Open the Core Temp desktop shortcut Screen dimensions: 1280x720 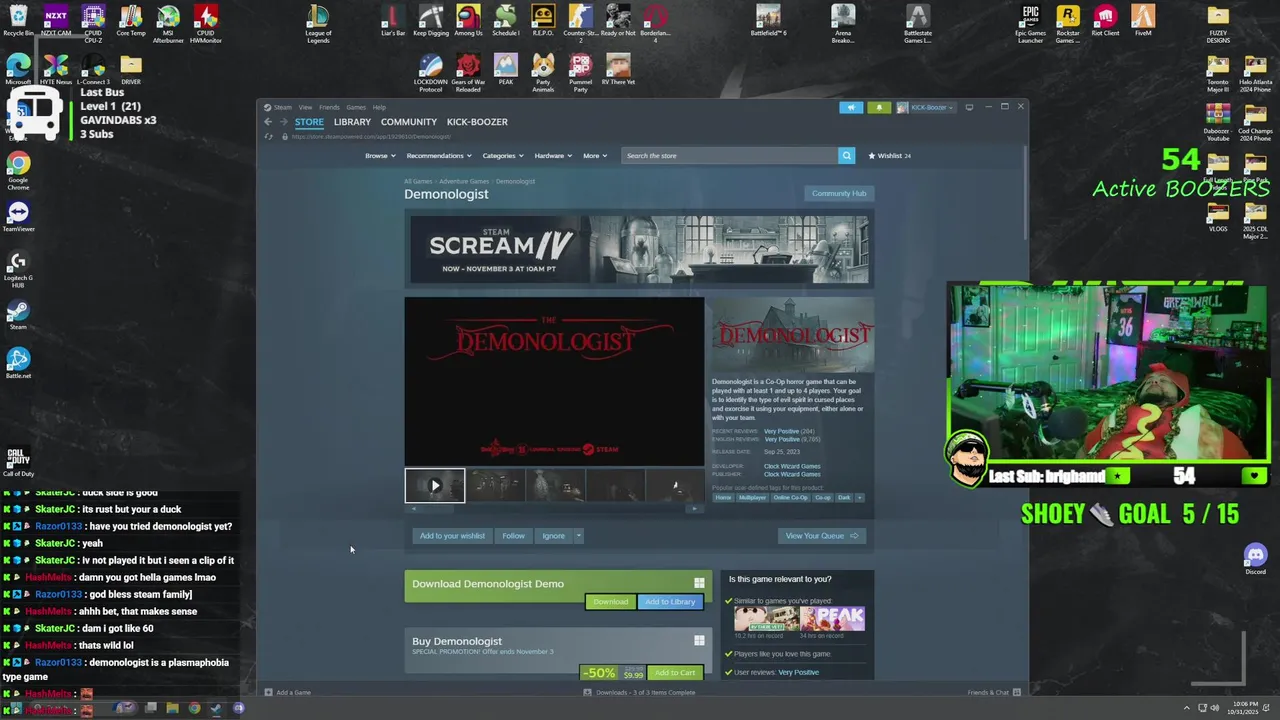130,21
